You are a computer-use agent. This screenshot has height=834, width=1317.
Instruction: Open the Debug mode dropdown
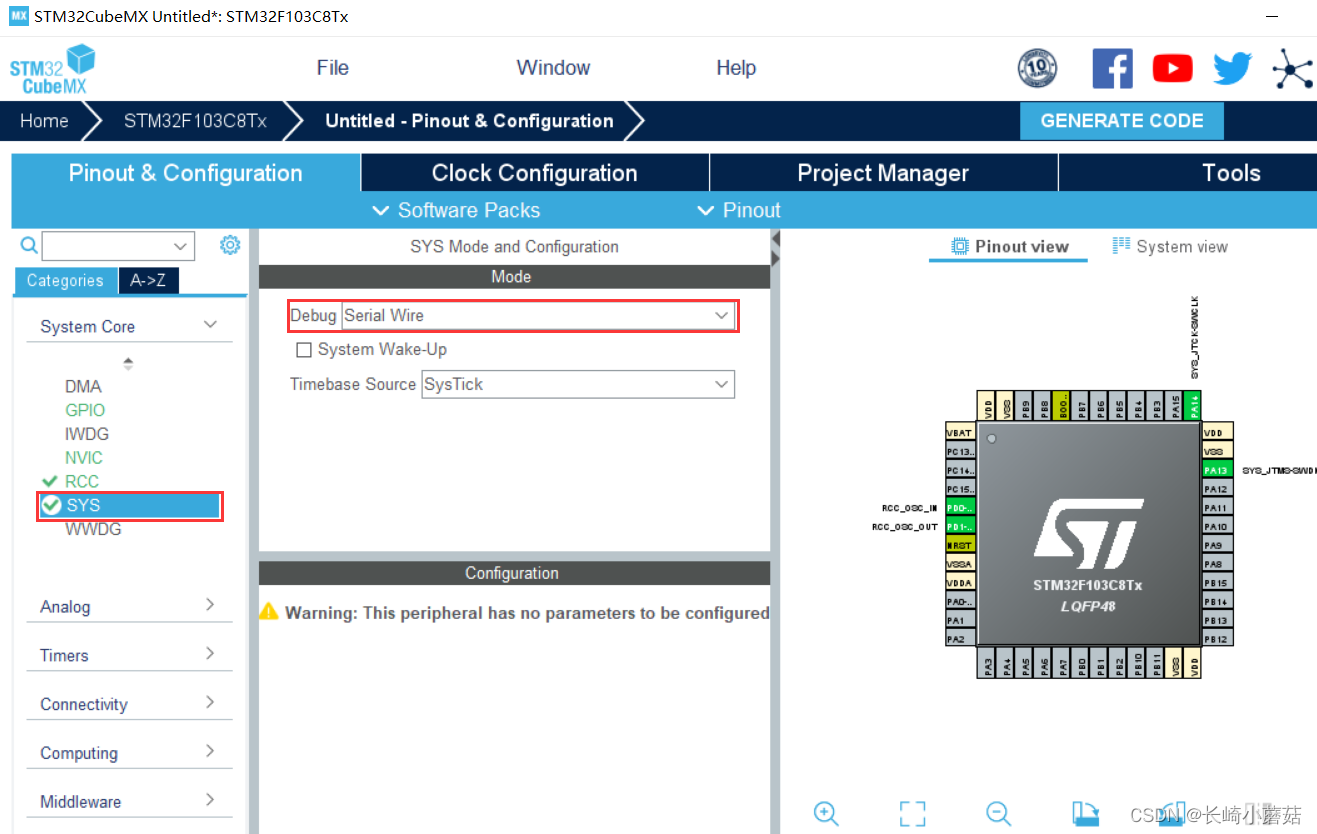click(x=538, y=315)
